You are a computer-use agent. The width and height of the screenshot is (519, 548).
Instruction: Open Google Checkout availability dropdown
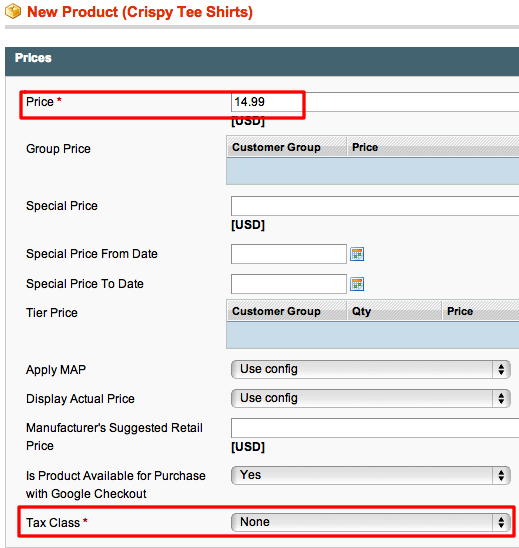click(x=371, y=475)
